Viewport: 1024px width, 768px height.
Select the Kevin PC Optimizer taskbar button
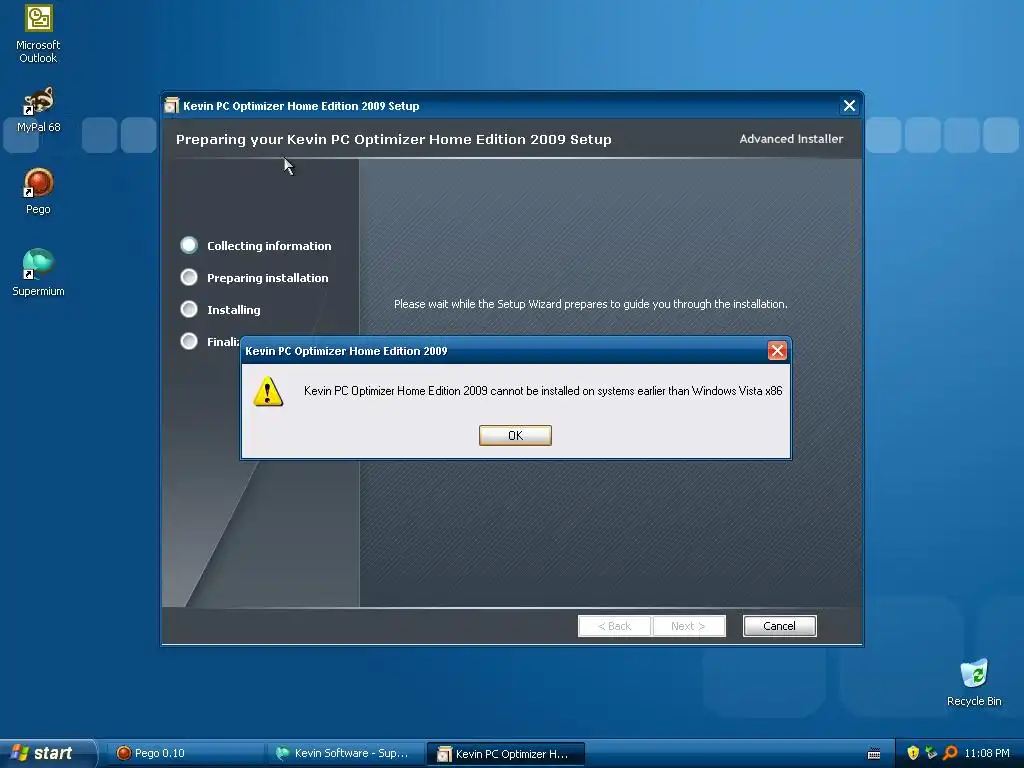click(505, 754)
